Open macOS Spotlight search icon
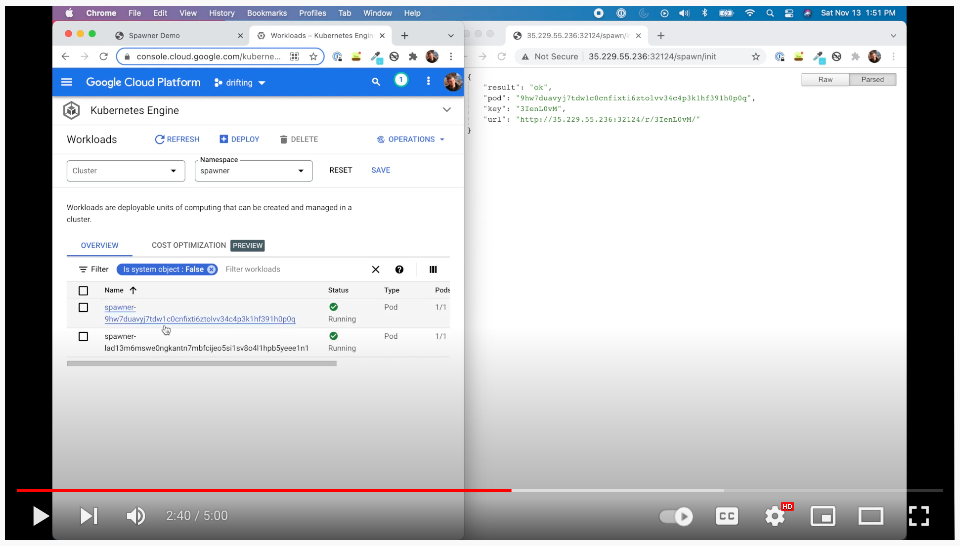 point(770,13)
